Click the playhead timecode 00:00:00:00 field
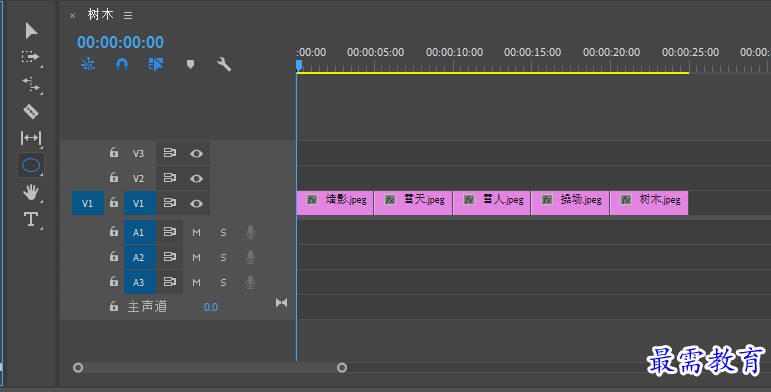 [120, 42]
